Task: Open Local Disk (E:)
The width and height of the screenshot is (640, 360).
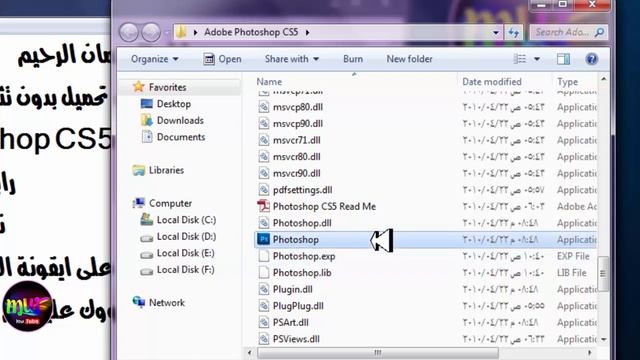Action: tap(185, 253)
